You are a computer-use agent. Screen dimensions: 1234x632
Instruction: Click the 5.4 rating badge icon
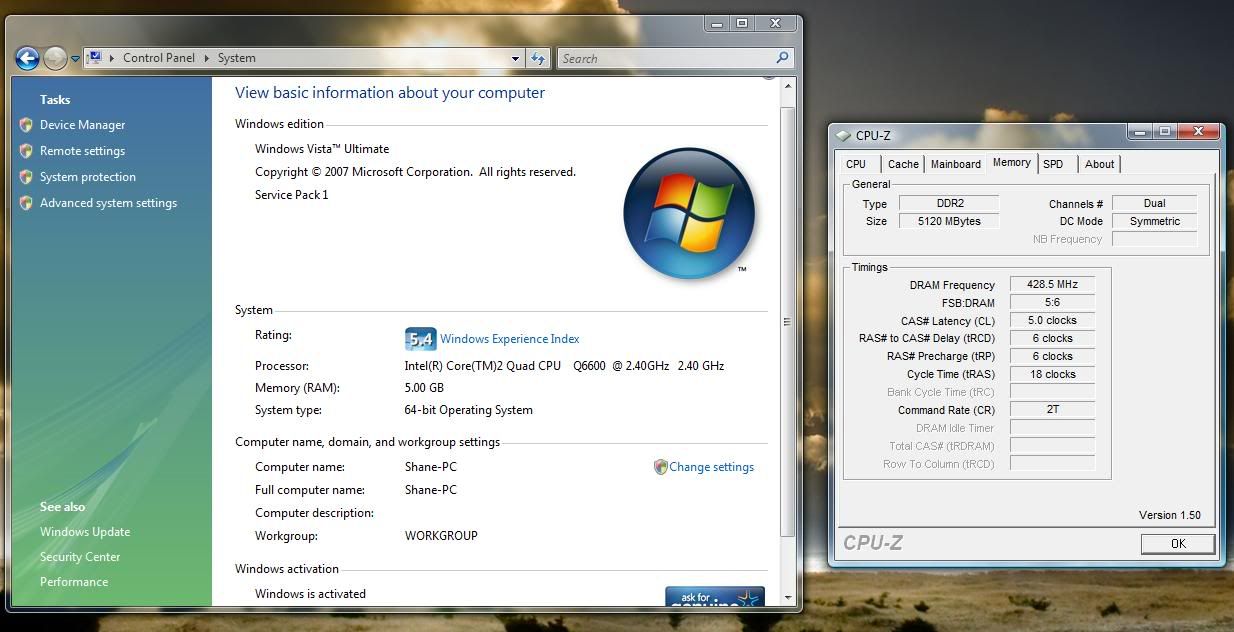point(420,339)
